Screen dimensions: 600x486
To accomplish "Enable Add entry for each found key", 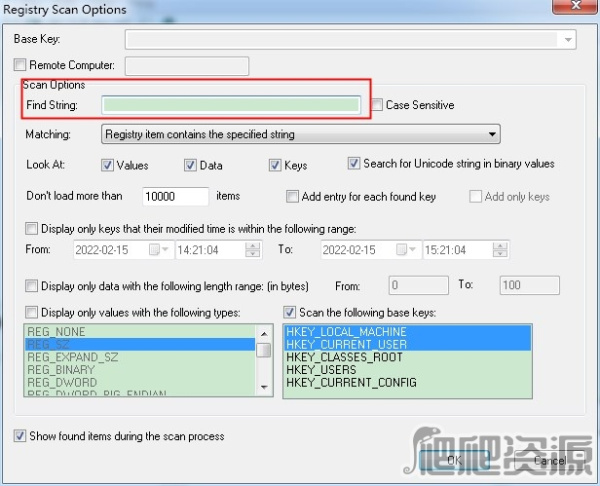I will coord(292,197).
